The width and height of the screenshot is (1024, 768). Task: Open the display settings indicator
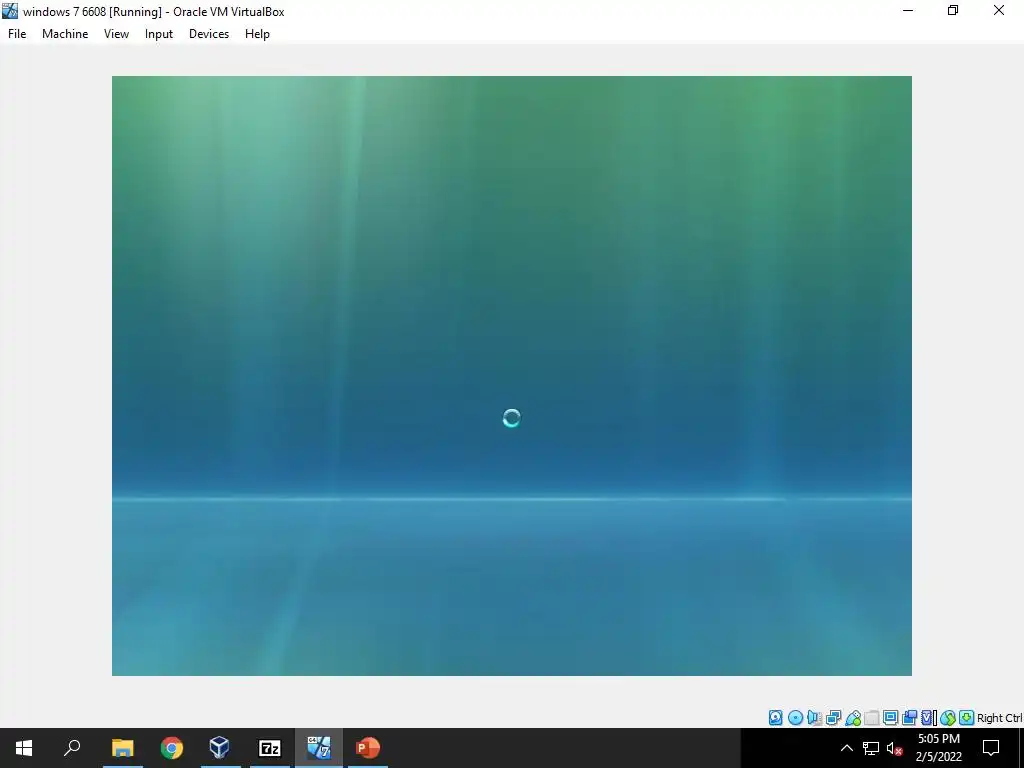890,718
